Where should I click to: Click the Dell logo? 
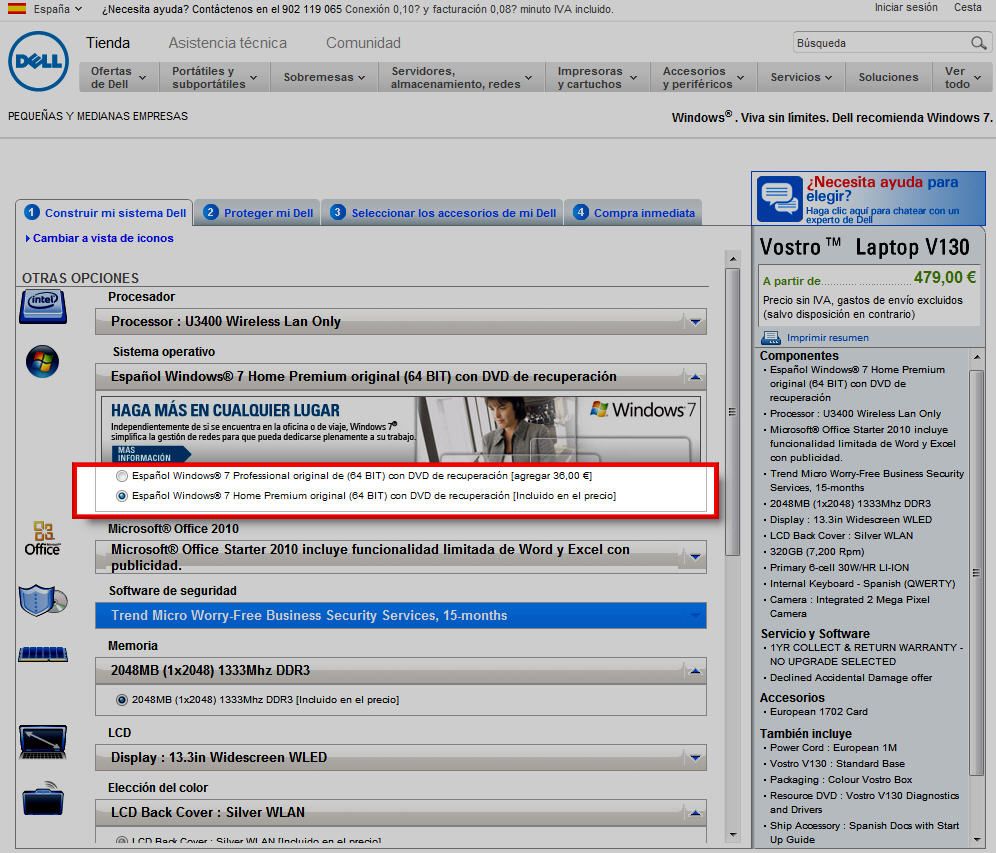38,61
